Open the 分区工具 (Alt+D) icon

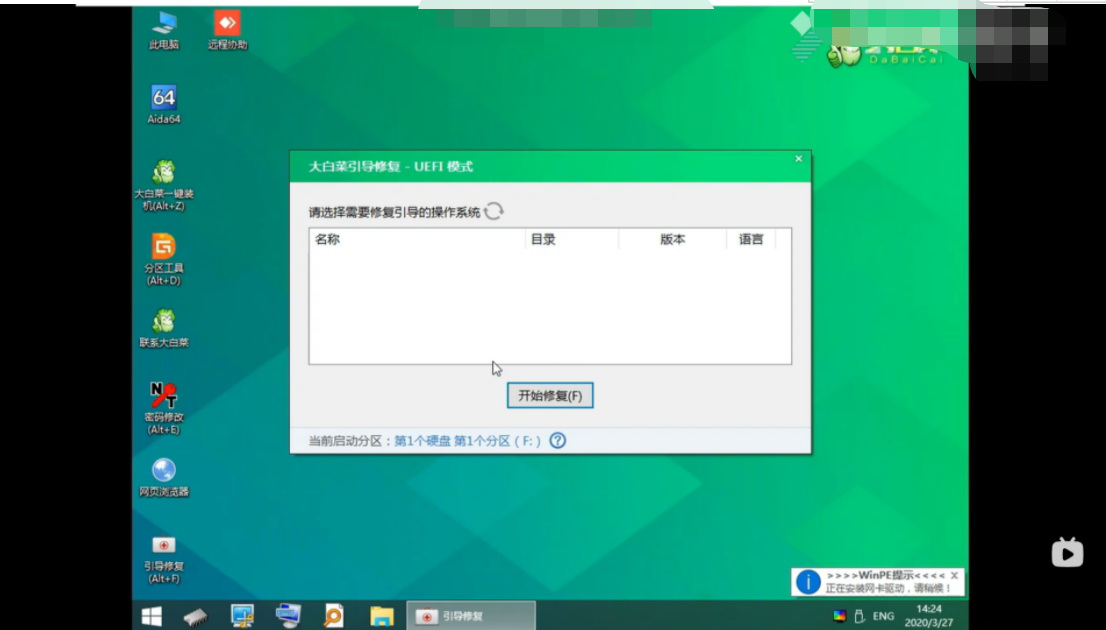pos(164,260)
